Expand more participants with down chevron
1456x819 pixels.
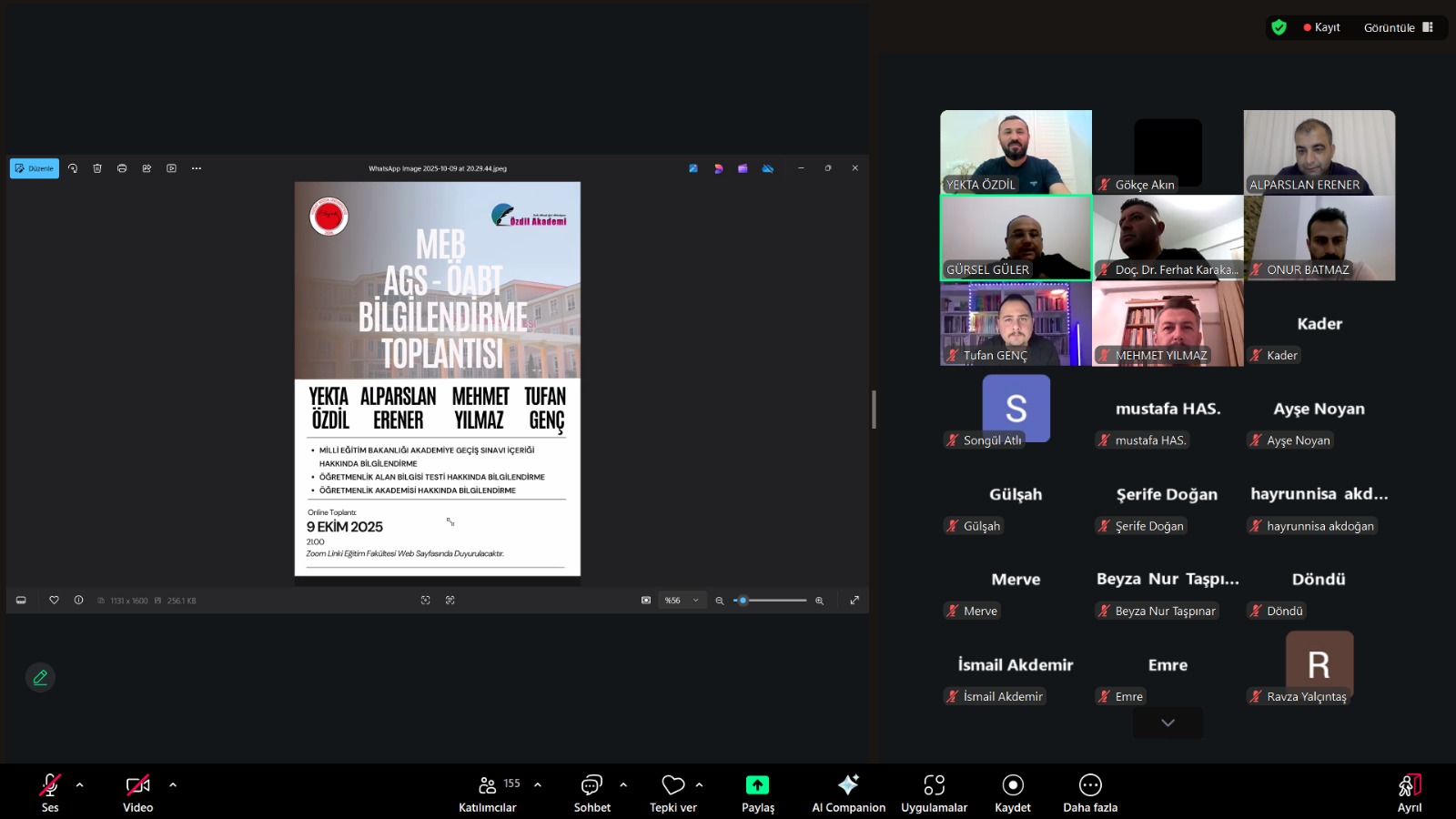(1168, 723)
